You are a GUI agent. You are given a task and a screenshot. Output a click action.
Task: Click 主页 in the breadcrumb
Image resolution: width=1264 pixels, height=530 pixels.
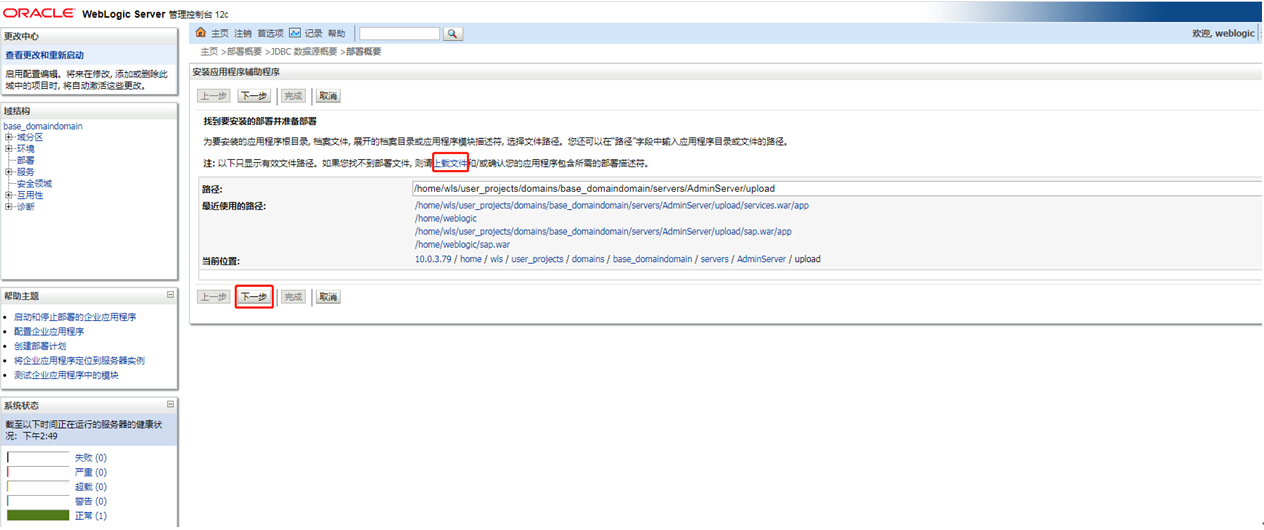tap(209, 51)
